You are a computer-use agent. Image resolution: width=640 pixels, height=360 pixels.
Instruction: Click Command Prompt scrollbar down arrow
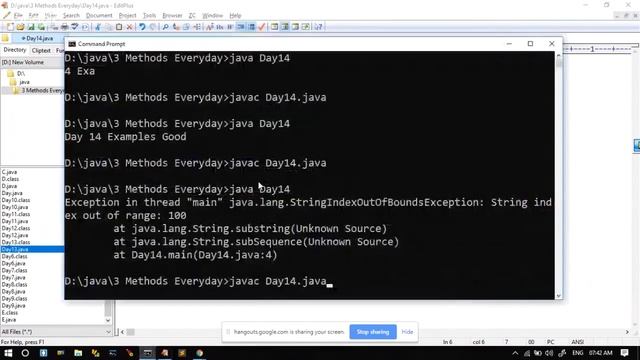point(558,296)
